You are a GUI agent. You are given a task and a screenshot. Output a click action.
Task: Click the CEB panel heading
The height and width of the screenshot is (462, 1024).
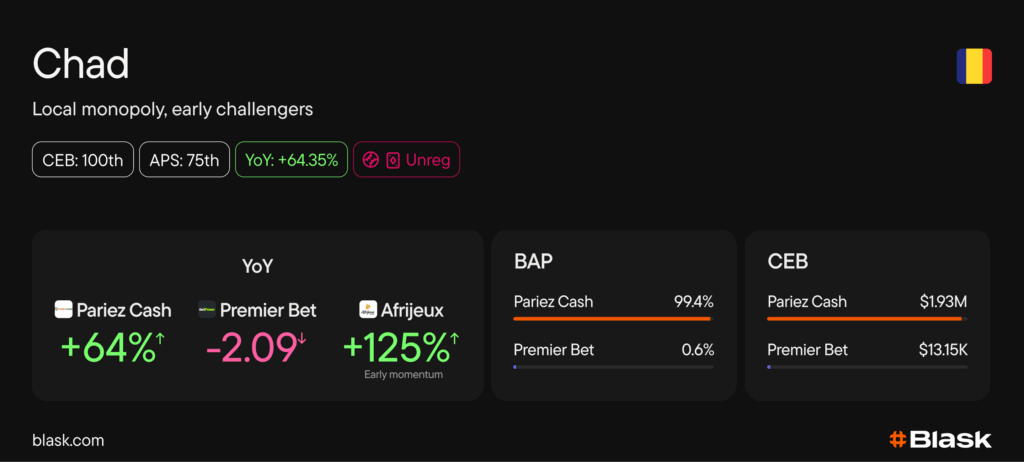point(788,262)
